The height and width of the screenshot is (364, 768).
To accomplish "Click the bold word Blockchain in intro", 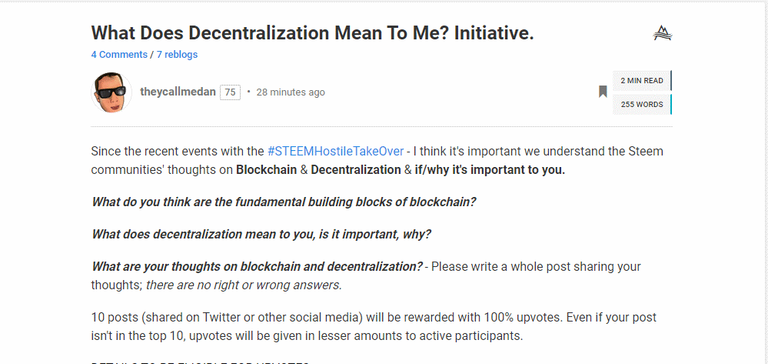I will click(x=266, y=170).
